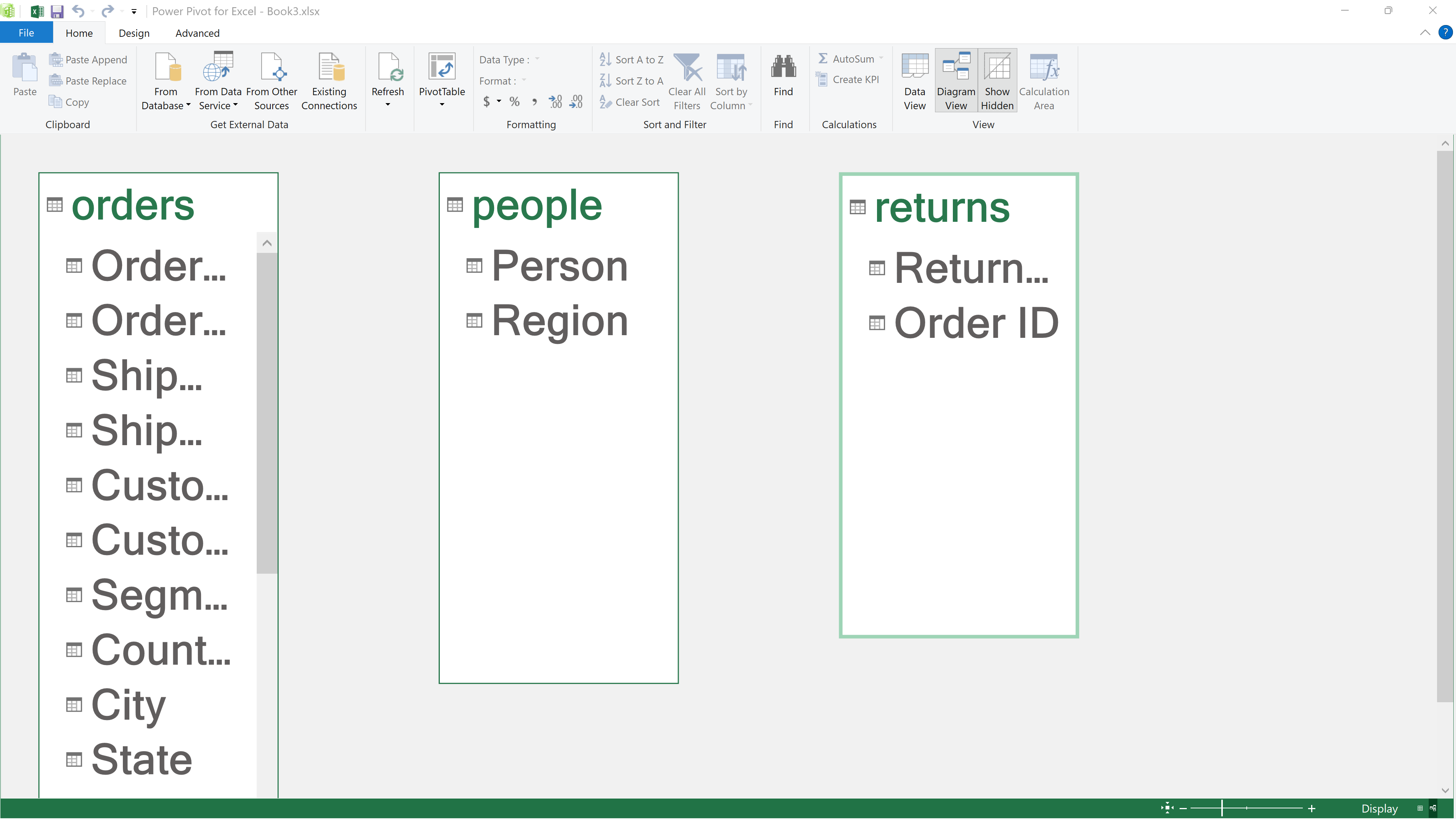
Task: Collapse the ribbon with the chevron
Action: pos(1425,33)
